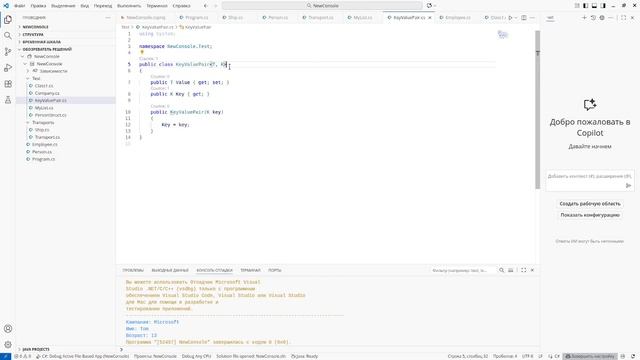The width and height of the screenshot is (640, 360).
Task: Click the split editor icon
Action: pyautogui.click(x=524, y=18)
